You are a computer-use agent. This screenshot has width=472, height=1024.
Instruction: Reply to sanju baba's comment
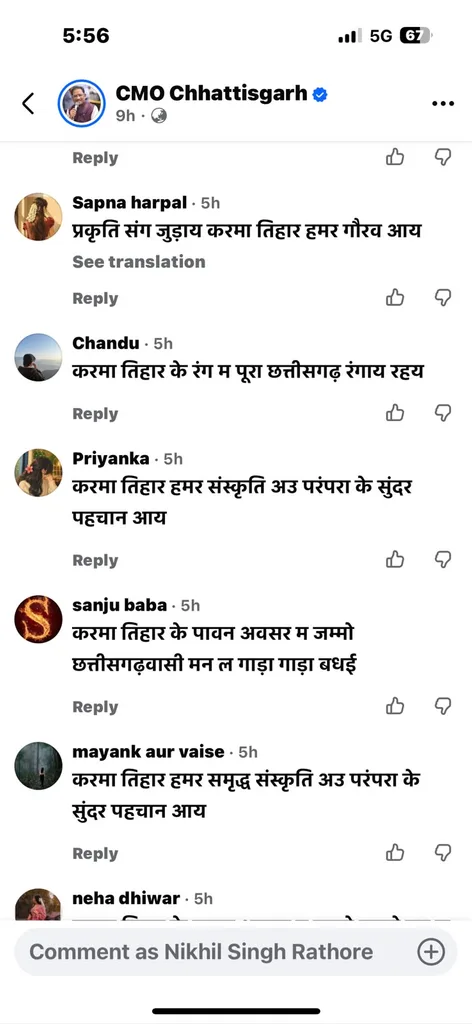(x=95, y=707)
